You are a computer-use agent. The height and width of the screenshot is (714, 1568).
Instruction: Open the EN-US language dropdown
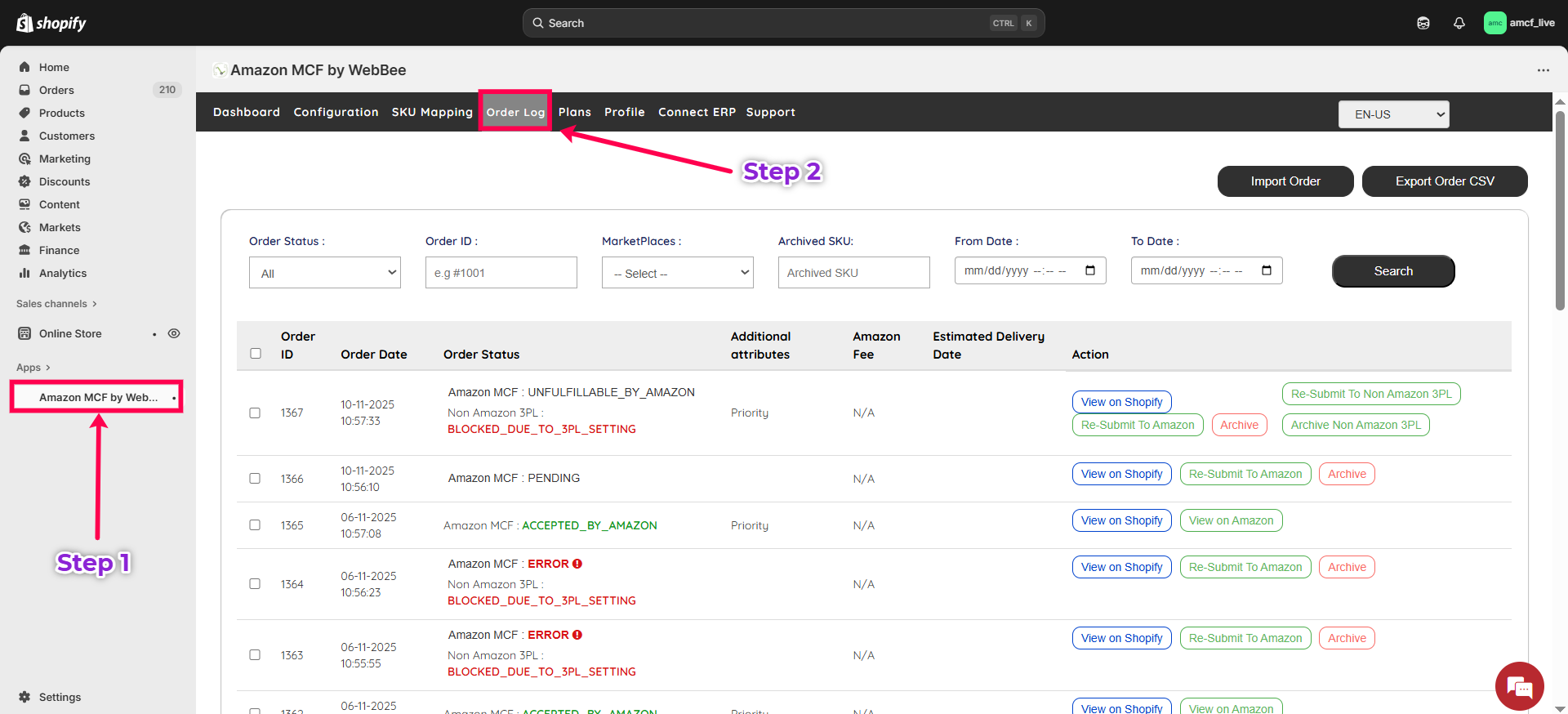[x=1393, y=114]
